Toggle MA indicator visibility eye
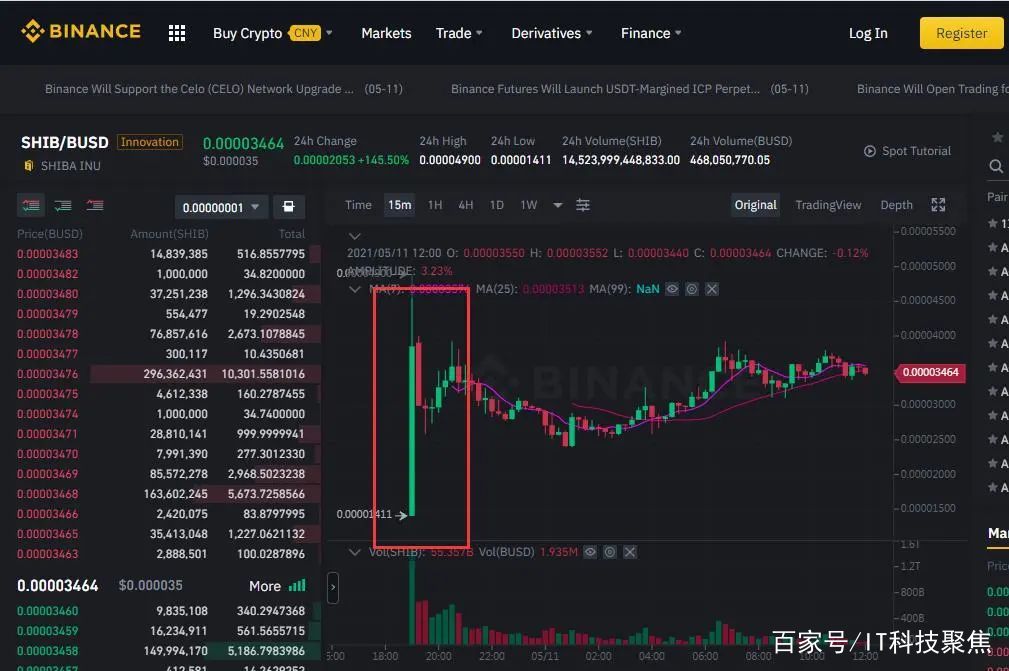Image resolution: width=1009 pixels, height=671 pixels. (672, 289)
